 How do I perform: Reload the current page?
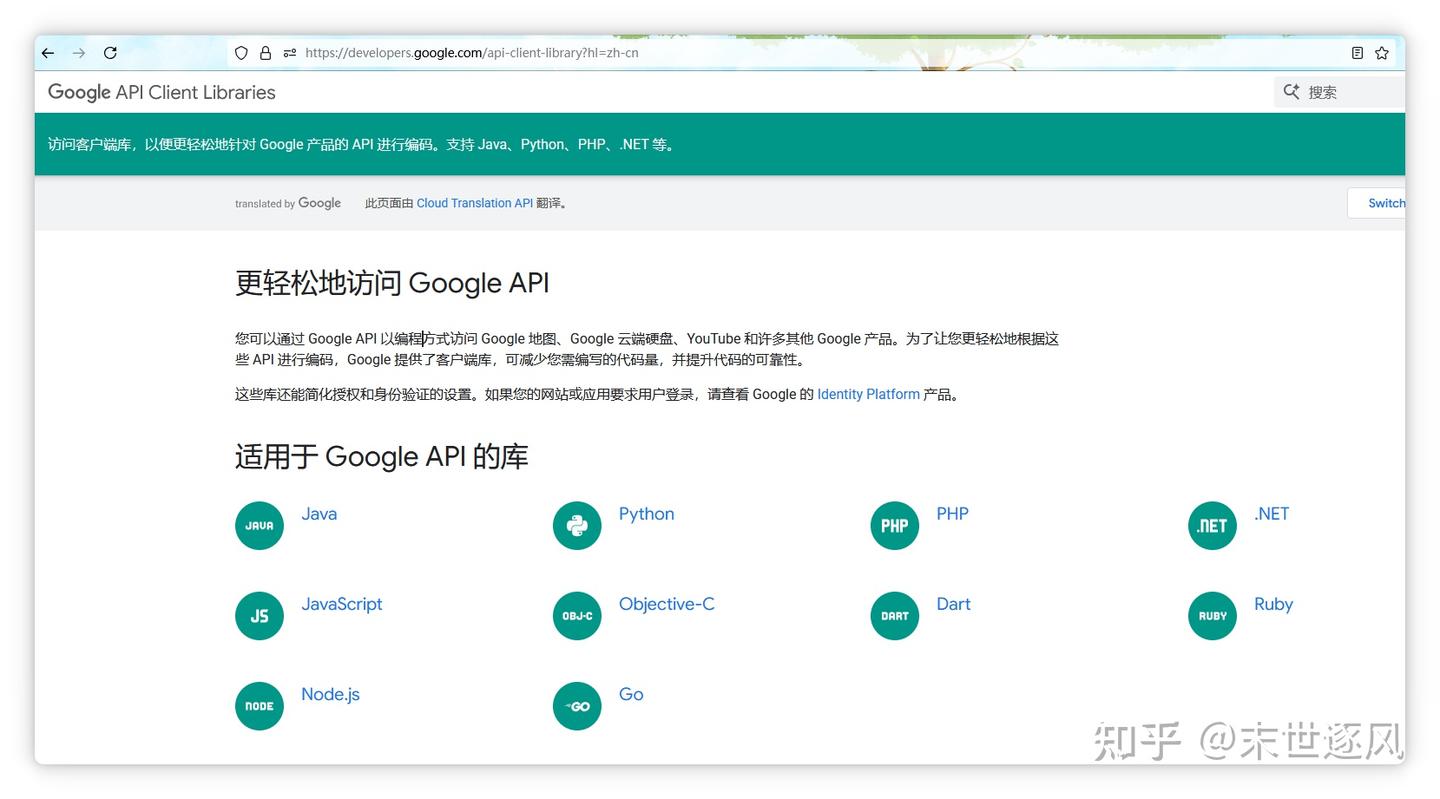pyautogui.click(x=110, y=52)
